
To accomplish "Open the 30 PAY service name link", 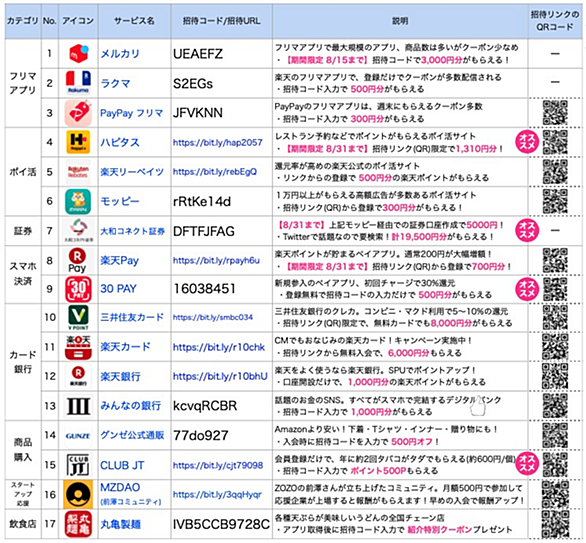I will coord(118,289).
